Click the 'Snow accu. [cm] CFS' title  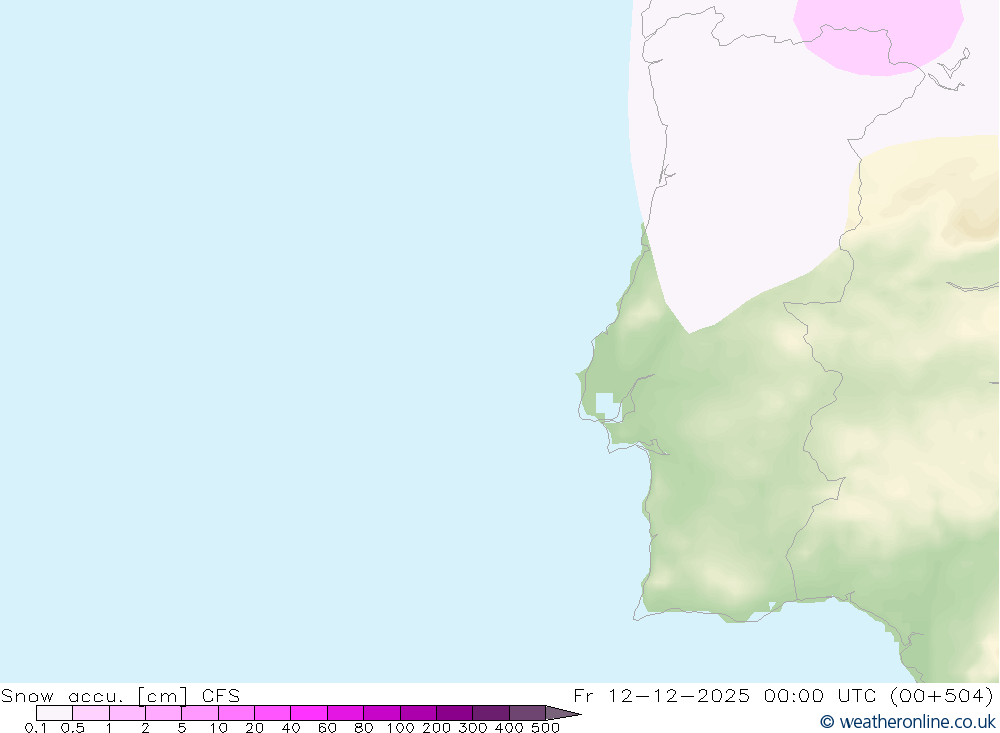tap(121, 695)
